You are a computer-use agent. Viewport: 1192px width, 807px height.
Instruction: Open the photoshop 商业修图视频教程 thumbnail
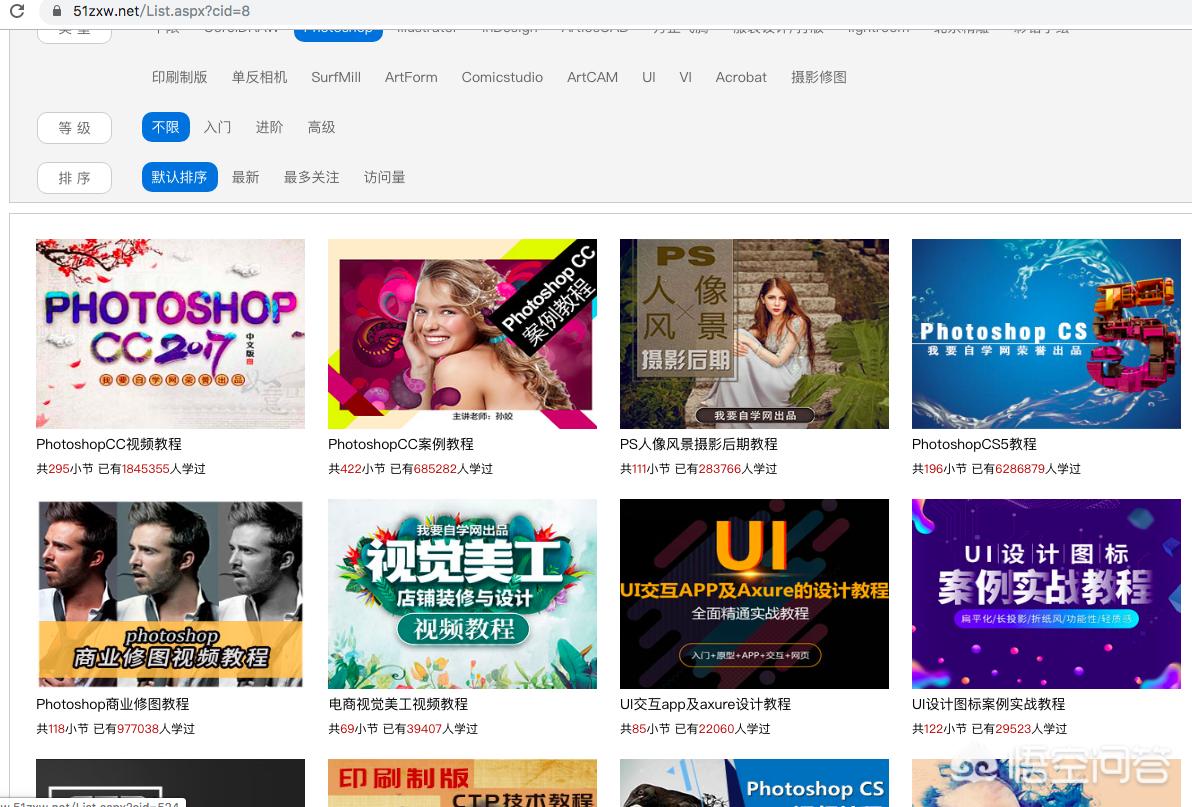(170, 593)
